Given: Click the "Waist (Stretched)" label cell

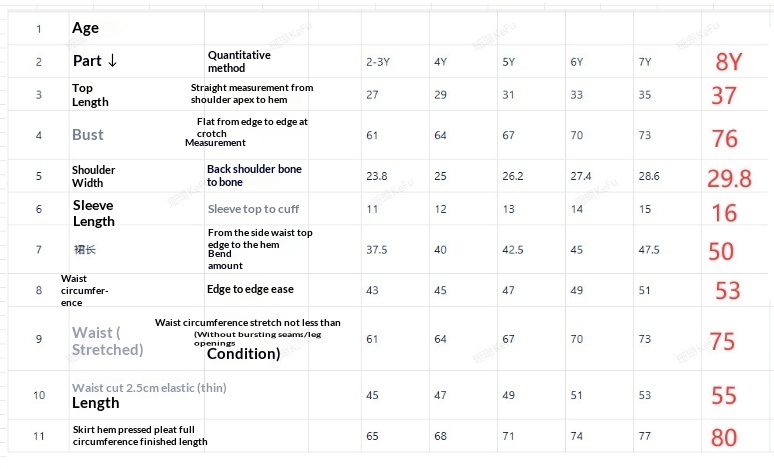Looking at the screenshot, I should click(107, 340).
